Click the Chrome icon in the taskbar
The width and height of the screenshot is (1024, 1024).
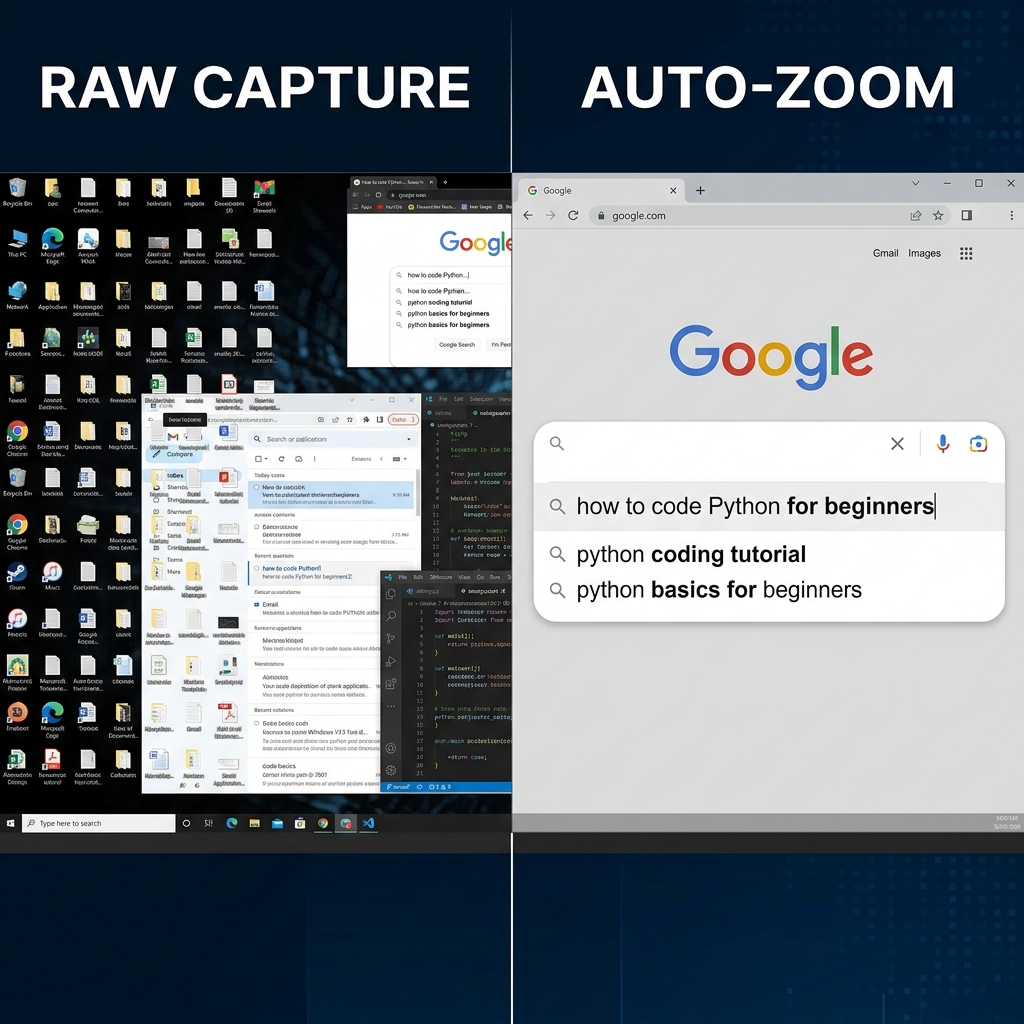[x=323, y=824]
